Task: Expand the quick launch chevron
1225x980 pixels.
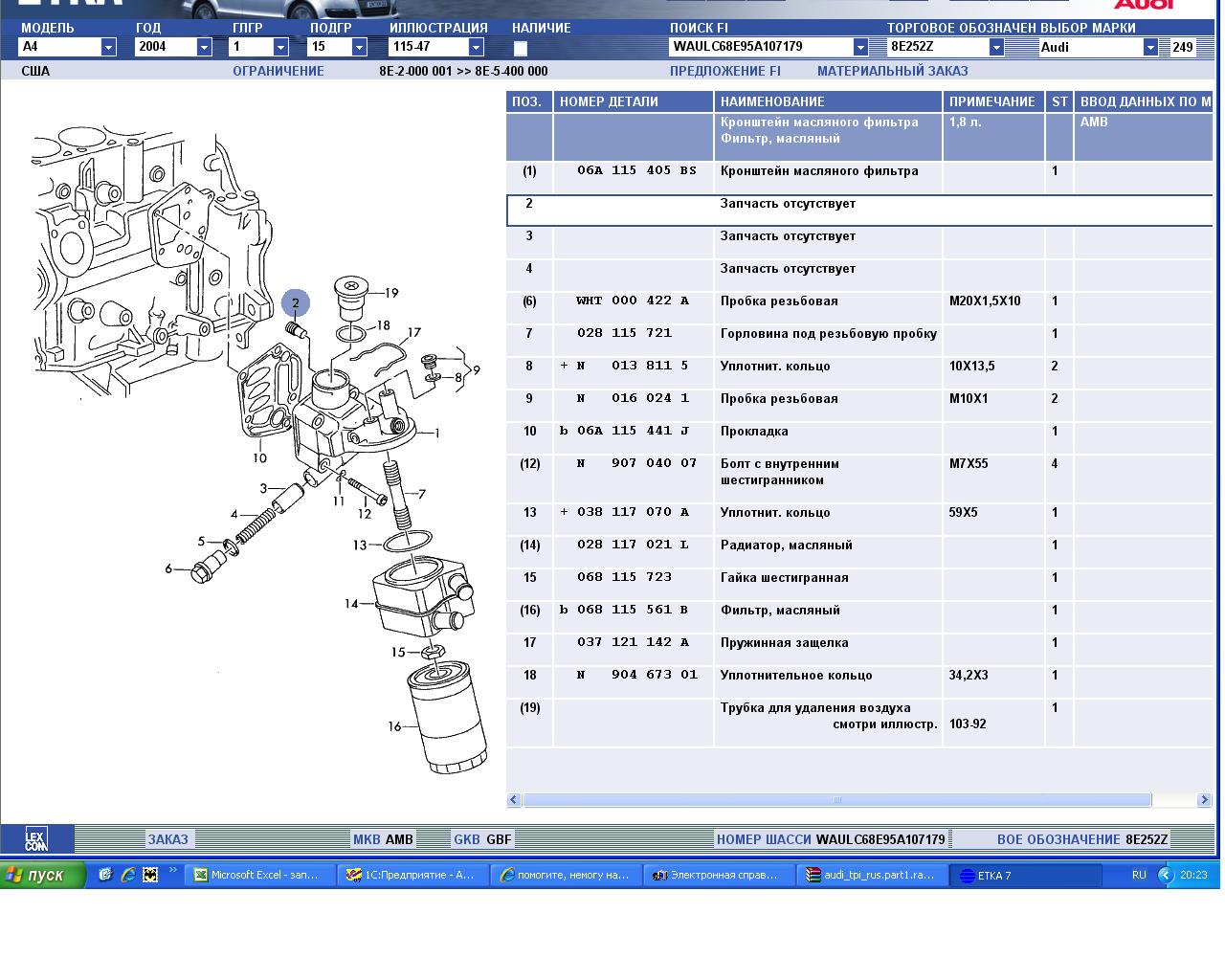Action: pos(173,871)
